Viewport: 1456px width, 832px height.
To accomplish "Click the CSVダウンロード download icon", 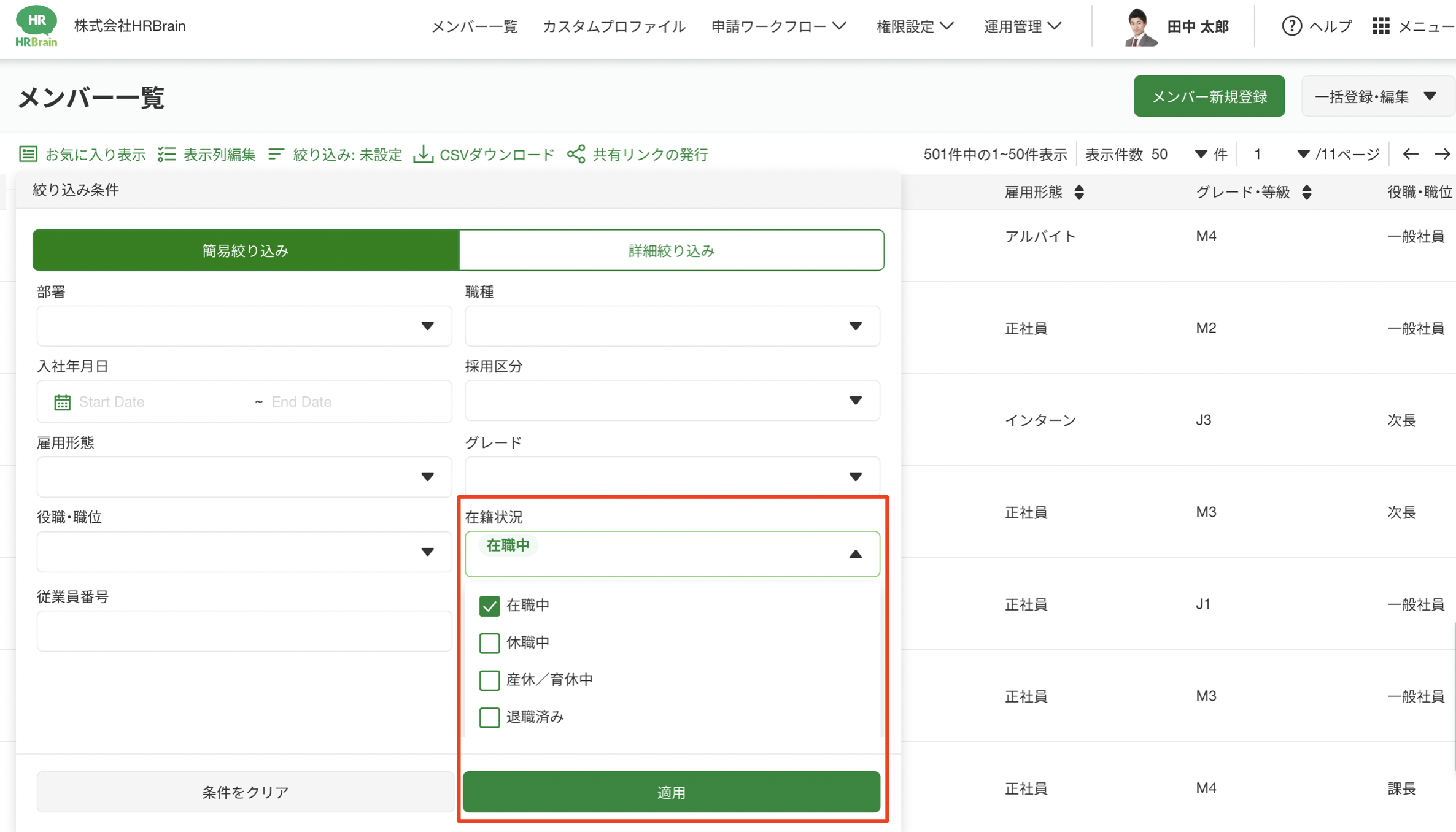I will [423, 154].
